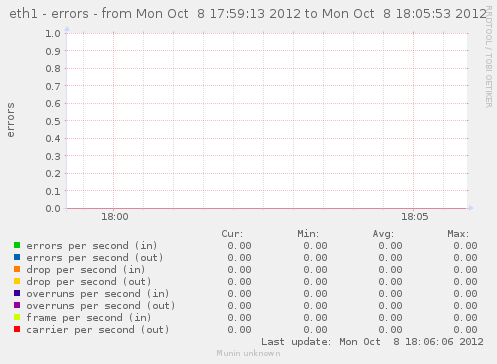Select the 'carrier per second (out)' label
The width and height of the screenshot is (497, 364).
point(98,330)
